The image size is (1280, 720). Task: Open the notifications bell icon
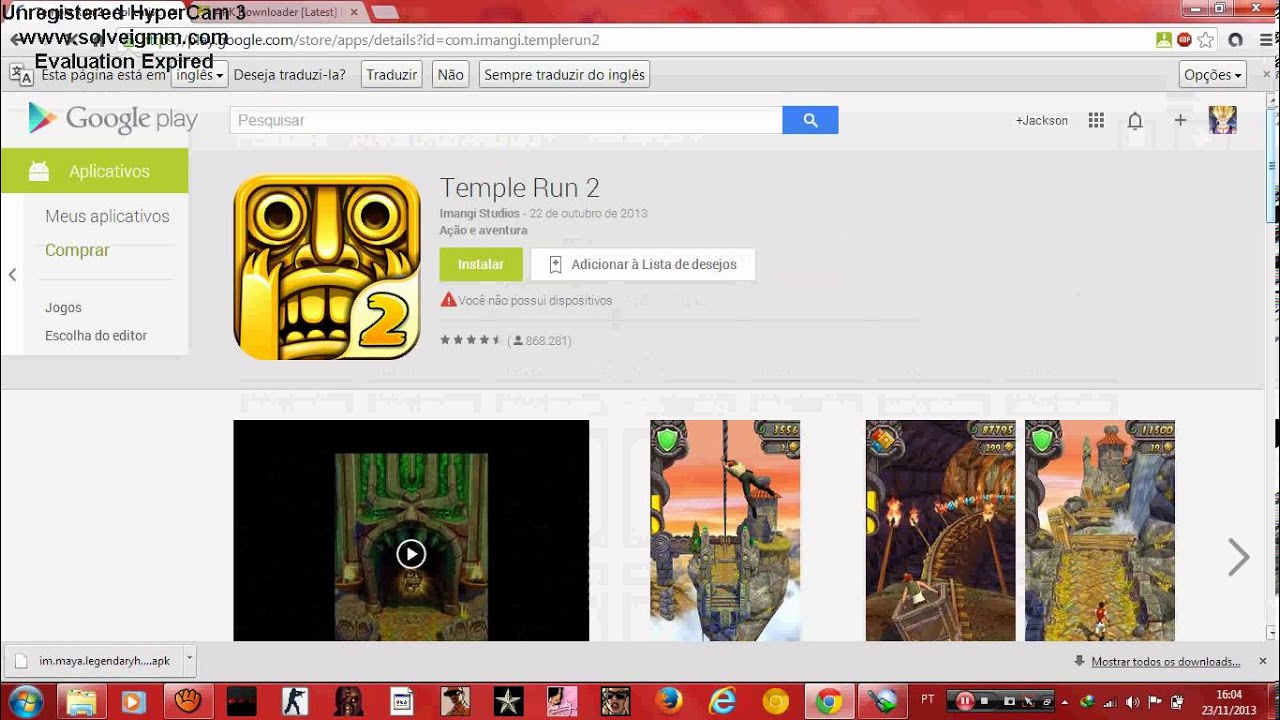point(1135,120)
